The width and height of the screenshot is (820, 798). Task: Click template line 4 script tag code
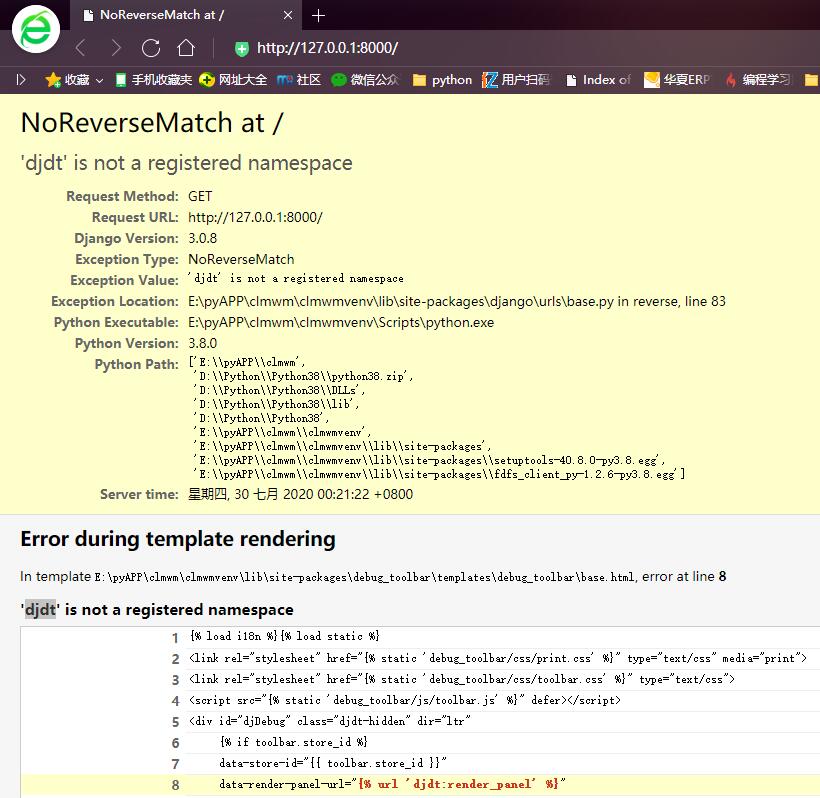click(x=405, y=700)
